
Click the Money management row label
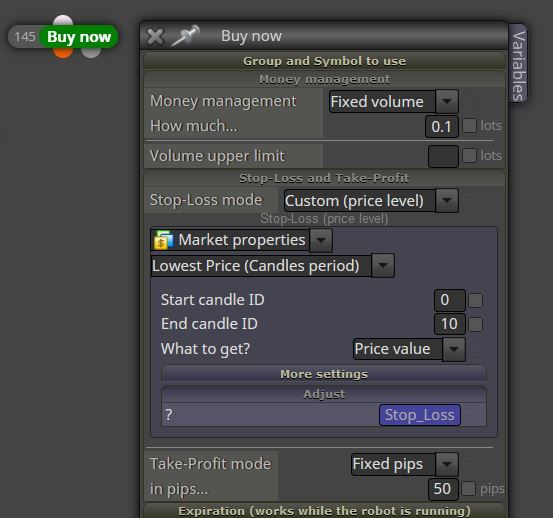223,101
